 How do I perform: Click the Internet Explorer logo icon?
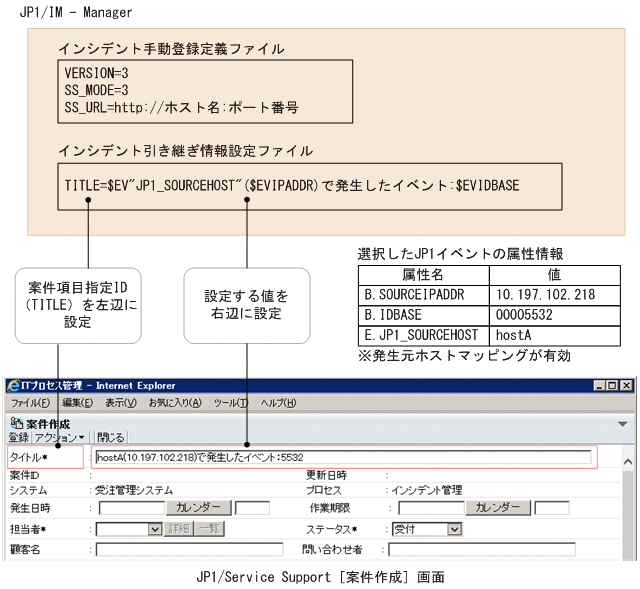[x=13, y=385]
